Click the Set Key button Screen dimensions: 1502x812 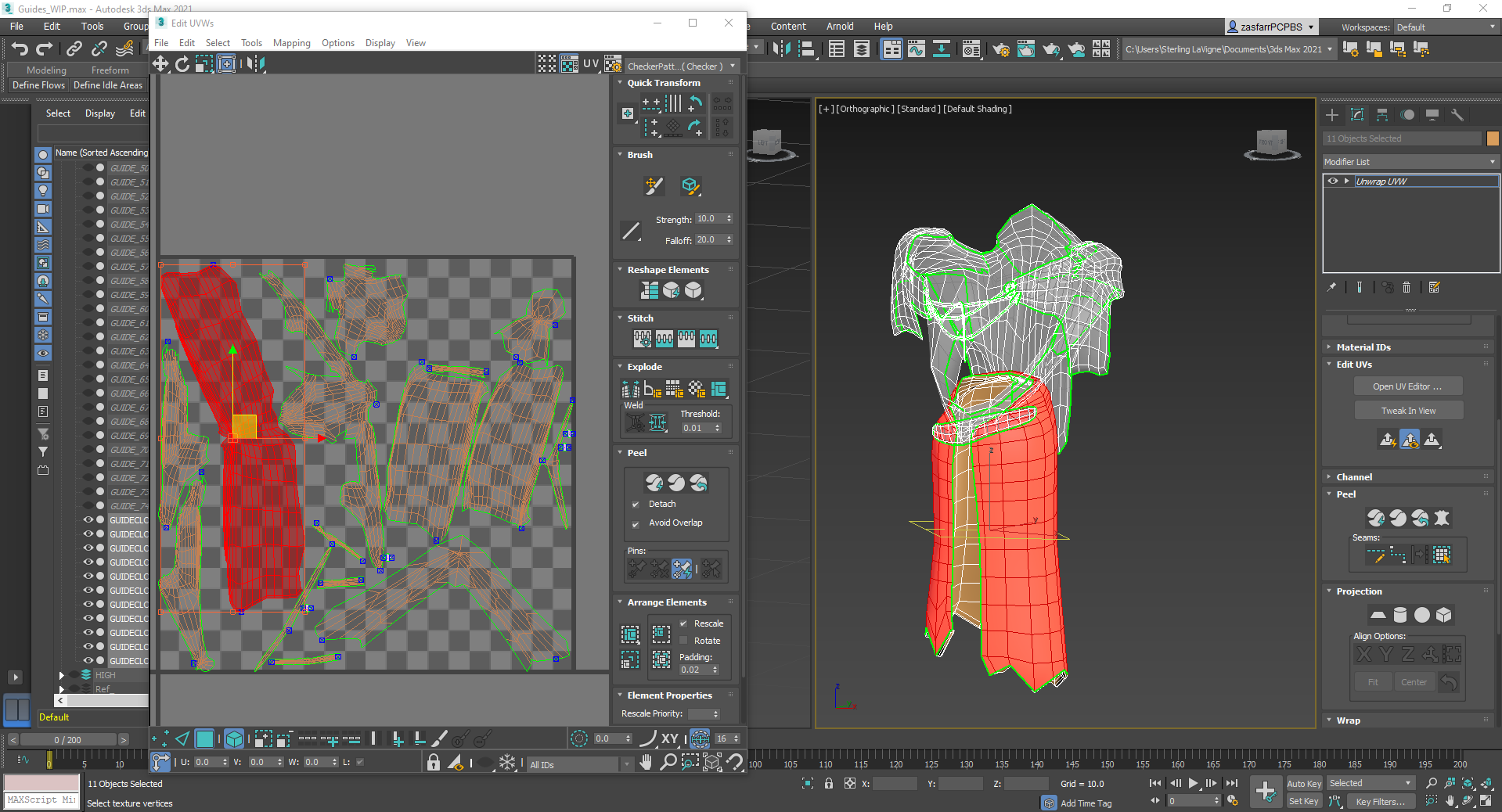pyautogui.click(x=1303, y=801)
